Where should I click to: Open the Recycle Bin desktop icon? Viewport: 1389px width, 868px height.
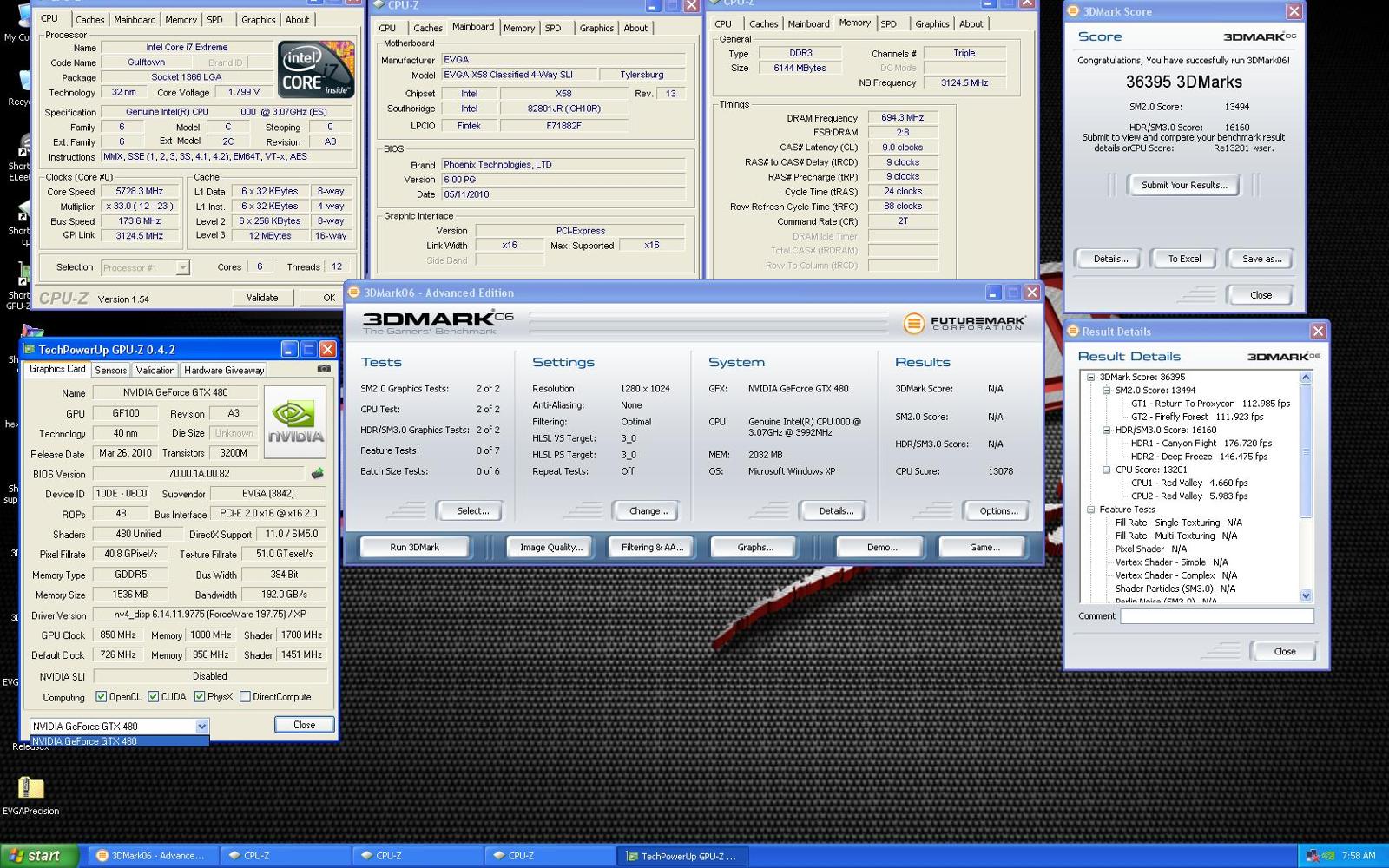19,89
